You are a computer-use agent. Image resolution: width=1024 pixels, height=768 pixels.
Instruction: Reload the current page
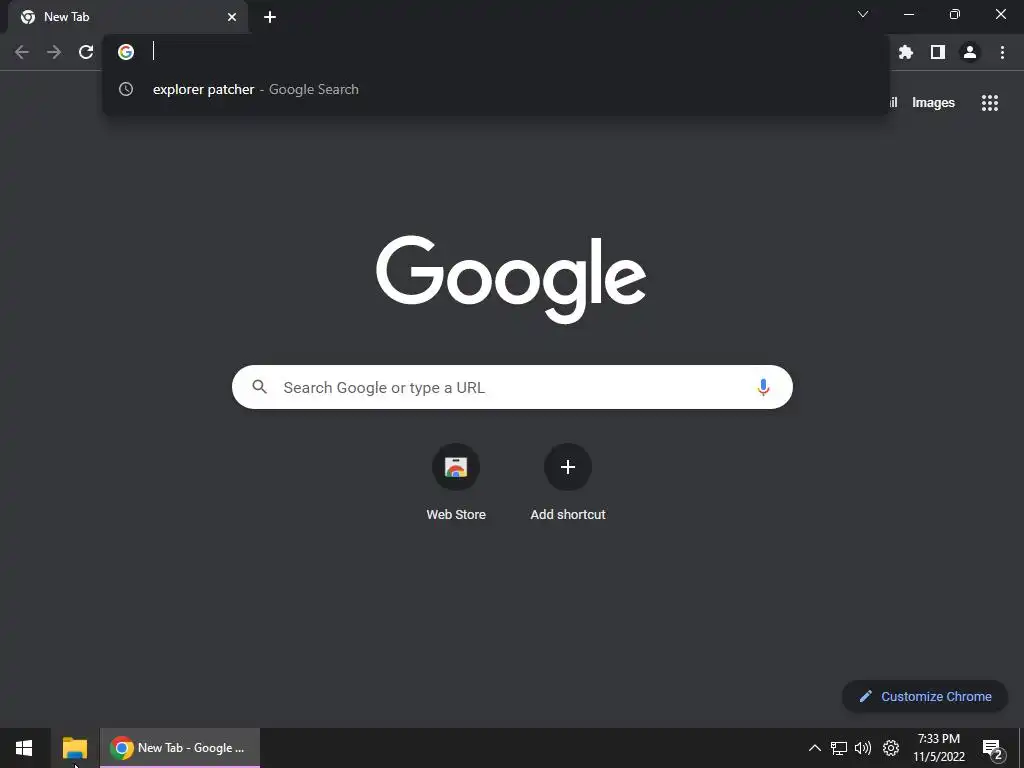pos(86,52)
